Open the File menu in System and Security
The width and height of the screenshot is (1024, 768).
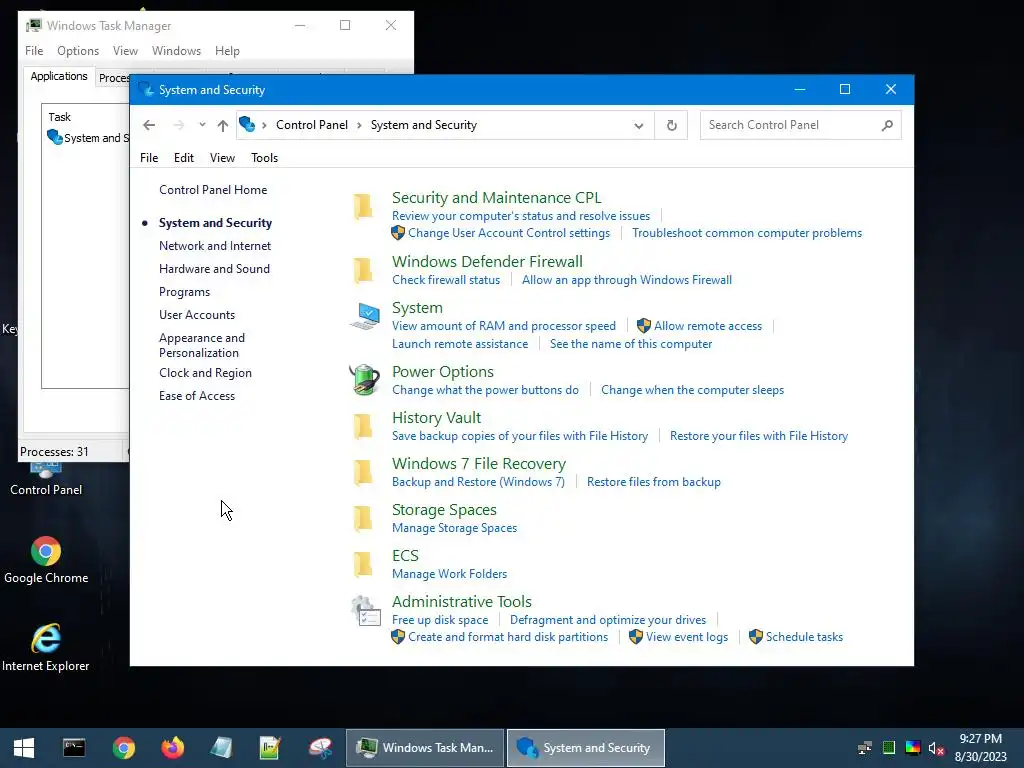tap(149, 158)
